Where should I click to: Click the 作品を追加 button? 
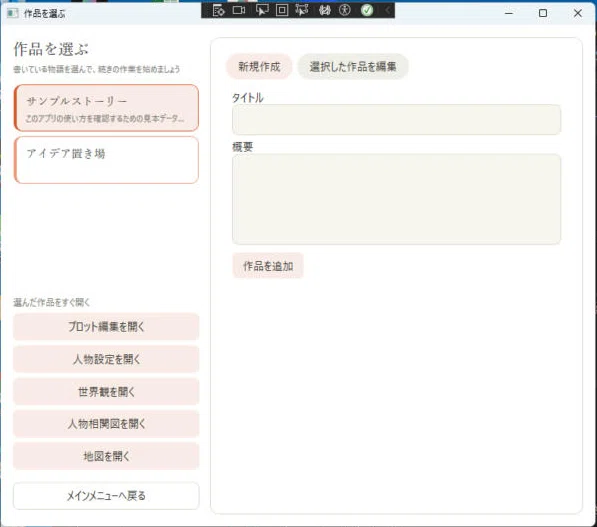point(268,266)
